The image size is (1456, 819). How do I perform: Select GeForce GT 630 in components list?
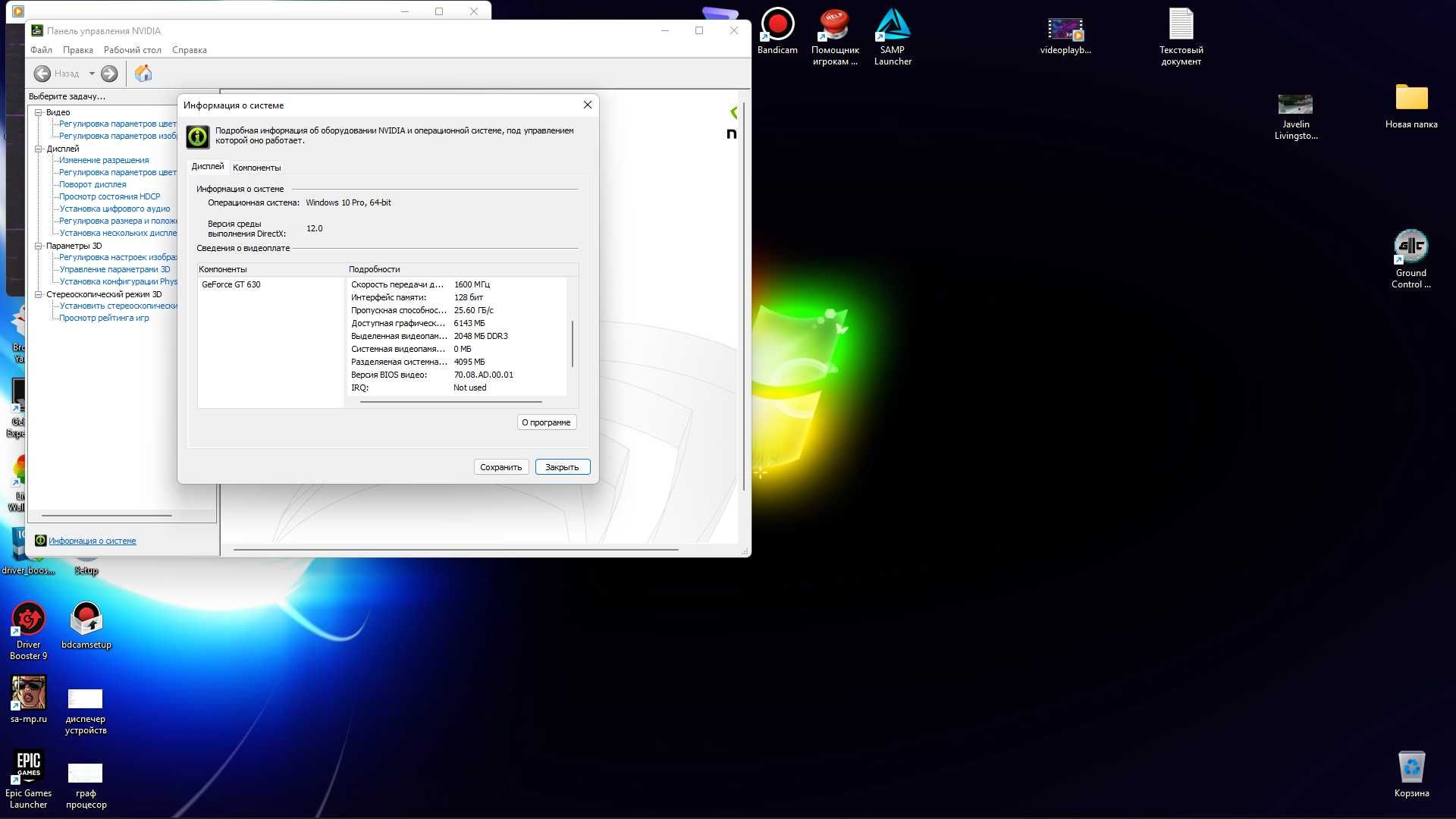(231, 284)
